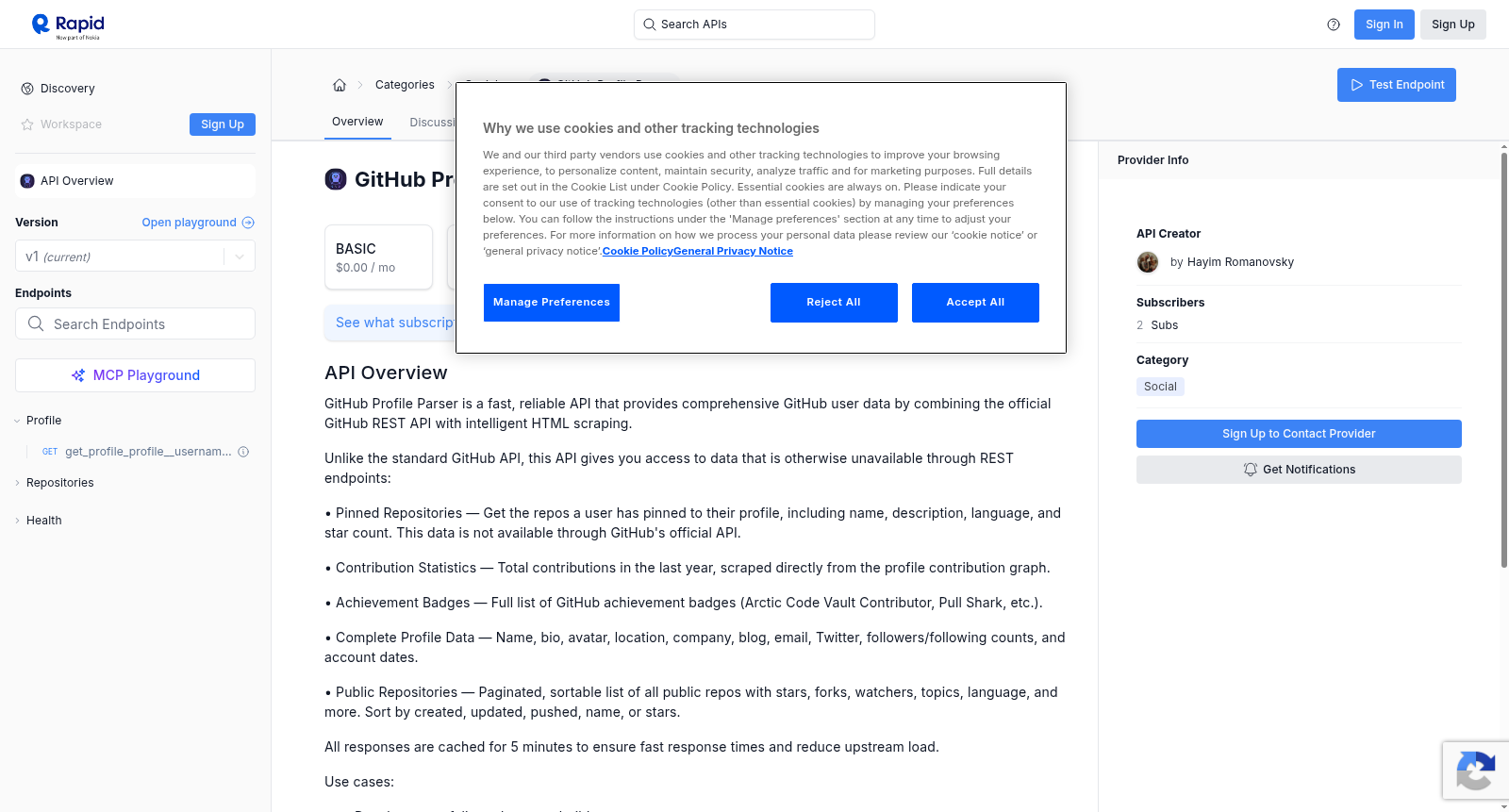Click the Open playground arrow icon
Screen dimensions: 1509x812
click(x=248, y=223)
